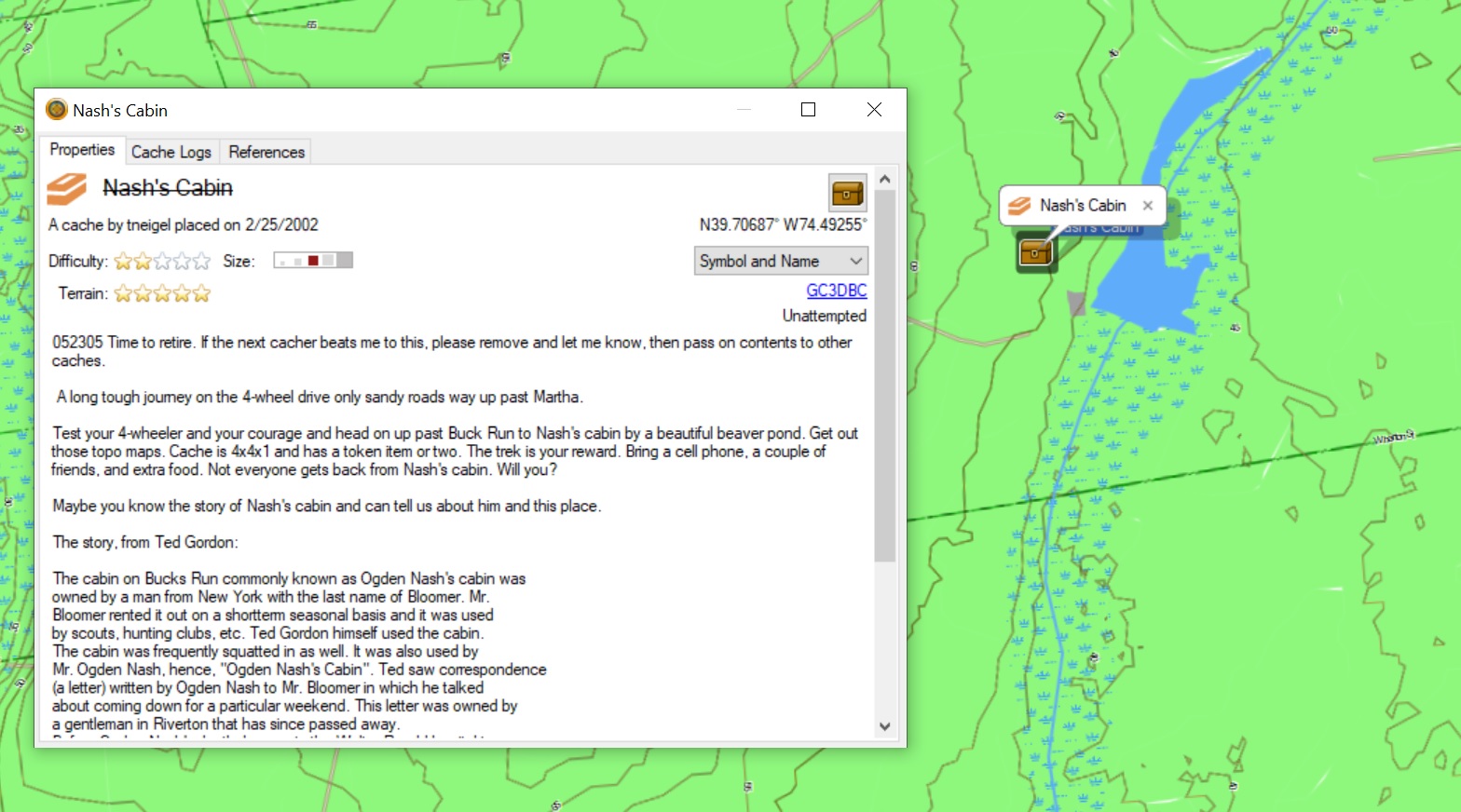Click the scrollbar down arrow in description
Viewport: 1461px width, 812px height.
click(x=884, y=726)
